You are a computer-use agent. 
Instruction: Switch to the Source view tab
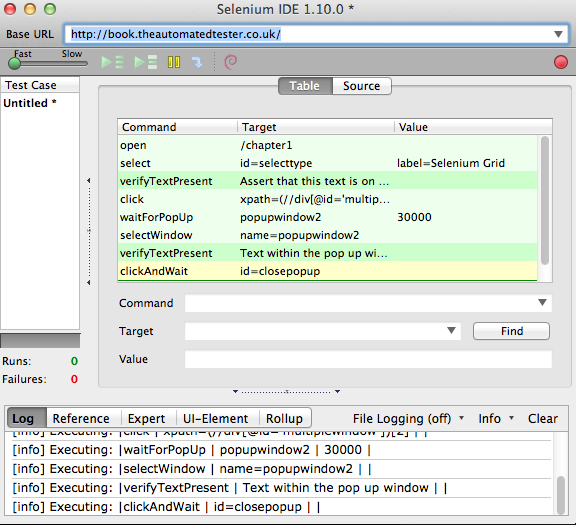click(x=361, y=86)
